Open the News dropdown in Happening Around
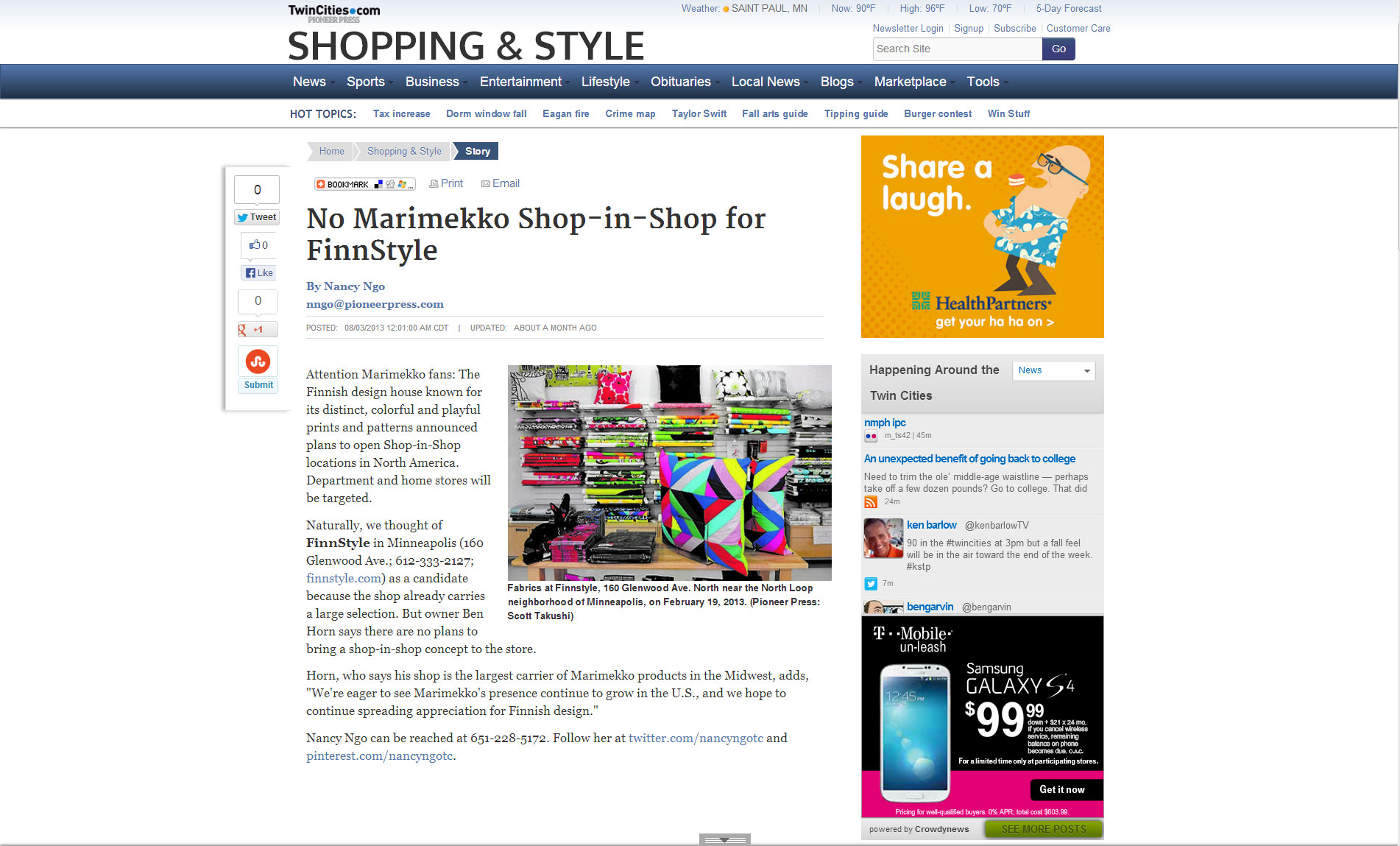 point(1053,370)
